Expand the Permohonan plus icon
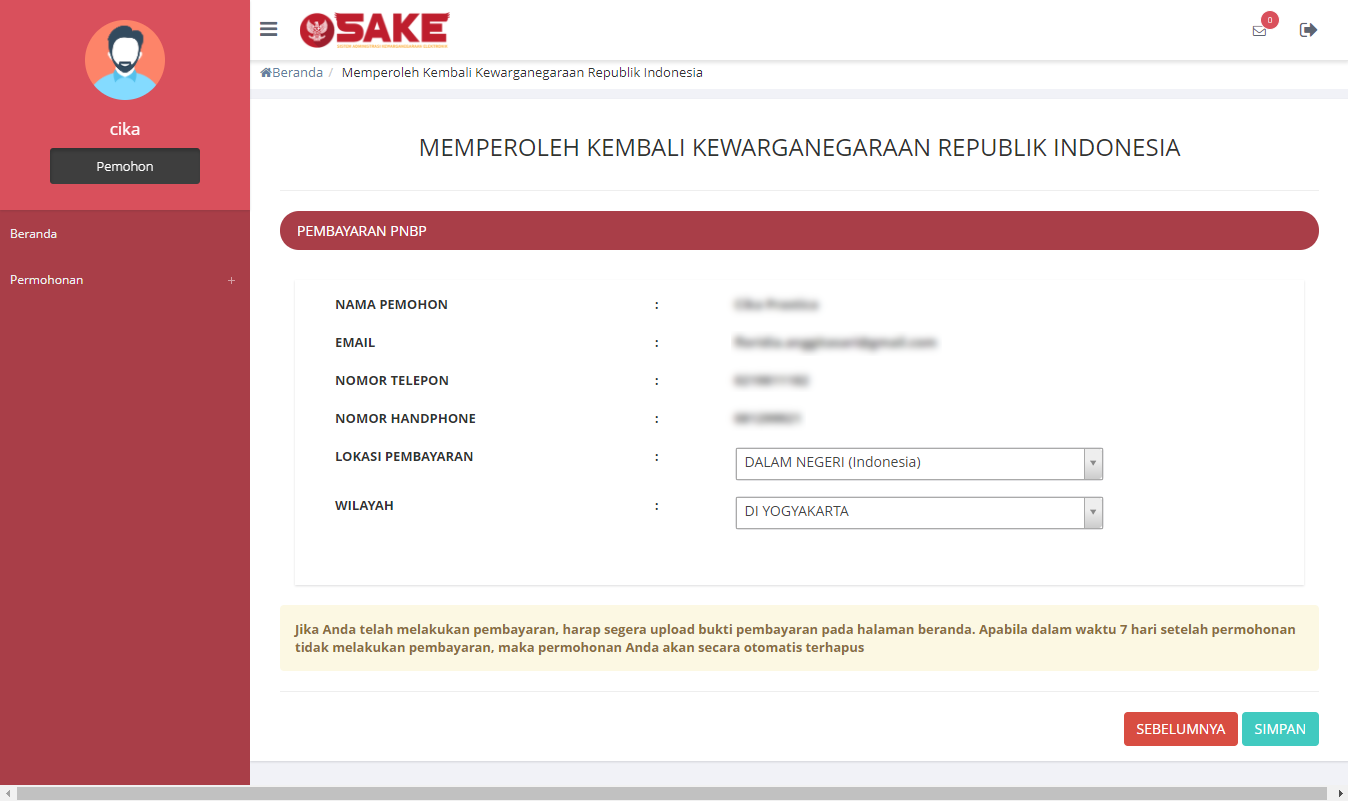 [231, 280]
